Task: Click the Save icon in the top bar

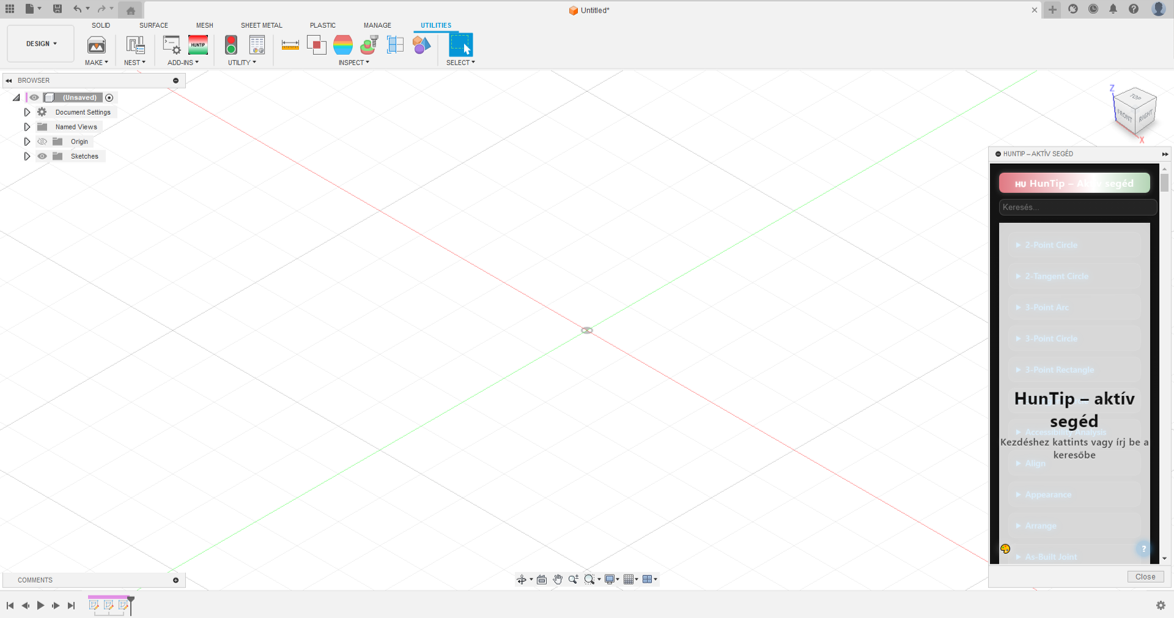Action: coord(57,9)
